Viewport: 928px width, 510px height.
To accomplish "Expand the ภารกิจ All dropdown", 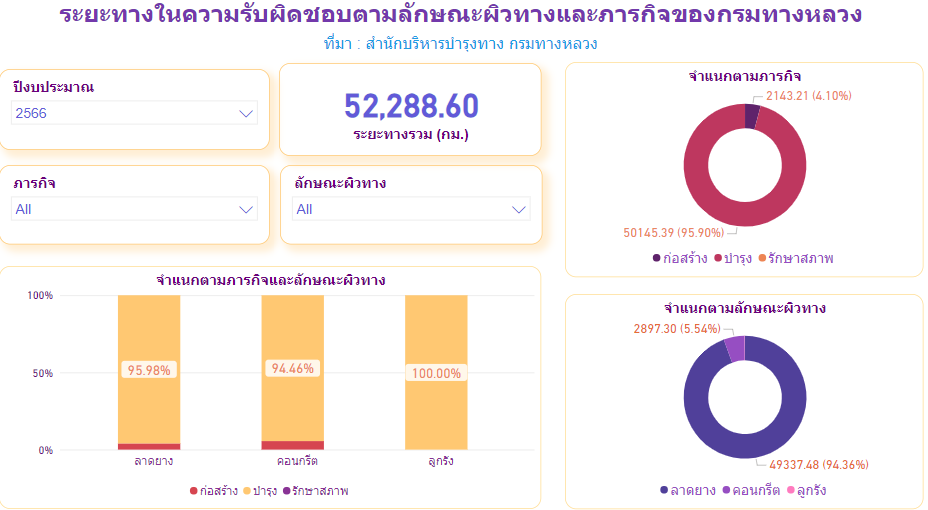I will [134, 209].
